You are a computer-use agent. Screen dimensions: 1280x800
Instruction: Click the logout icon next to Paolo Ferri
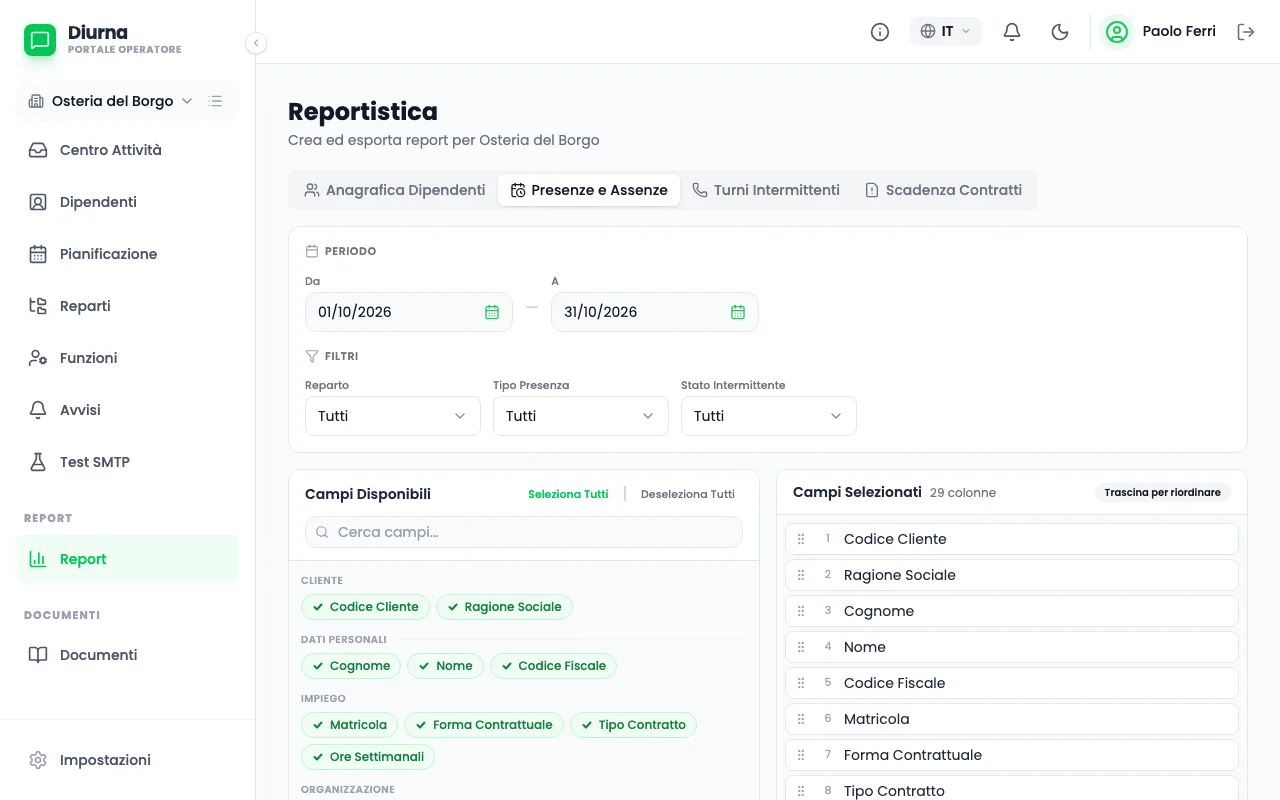pyautogui.click(x=1246, y=32)
